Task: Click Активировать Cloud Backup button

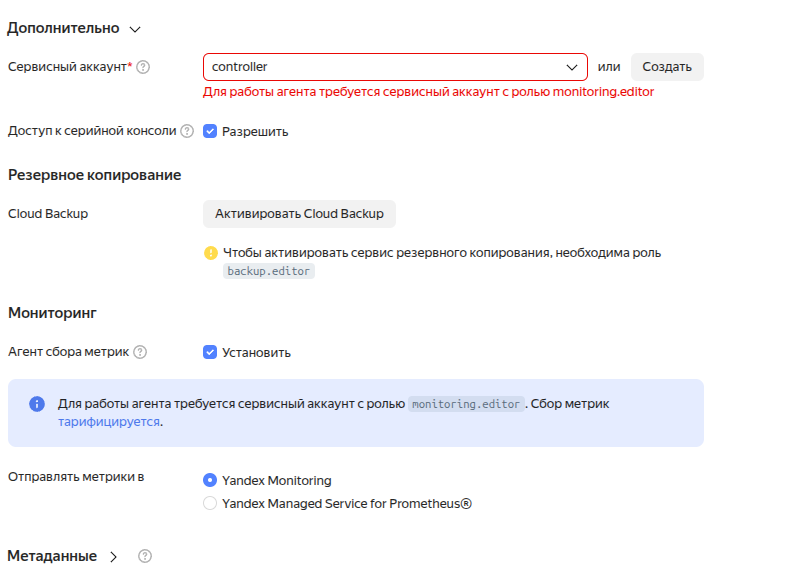Action: (x=300, y=214)
